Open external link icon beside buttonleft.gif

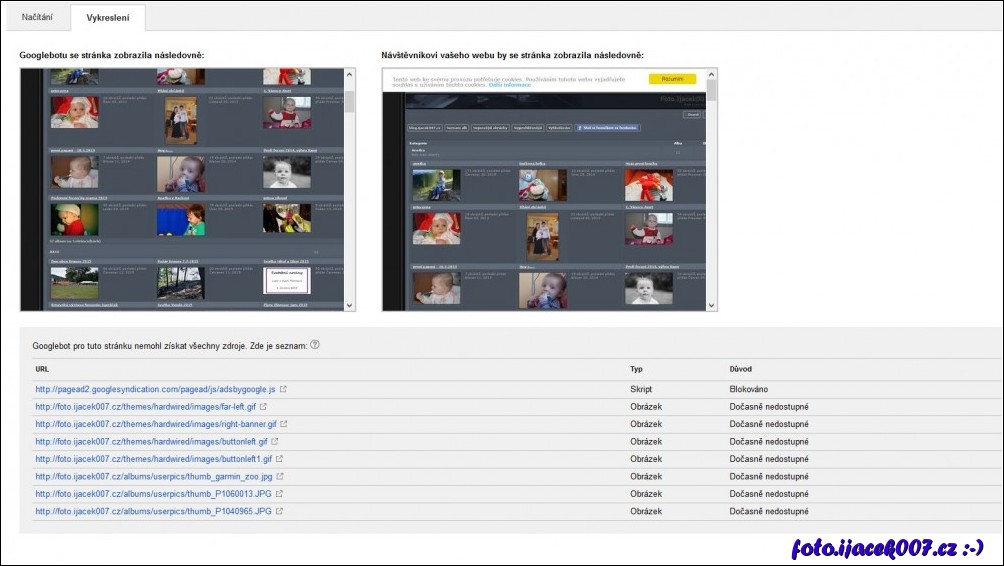[x=275, y=441]
